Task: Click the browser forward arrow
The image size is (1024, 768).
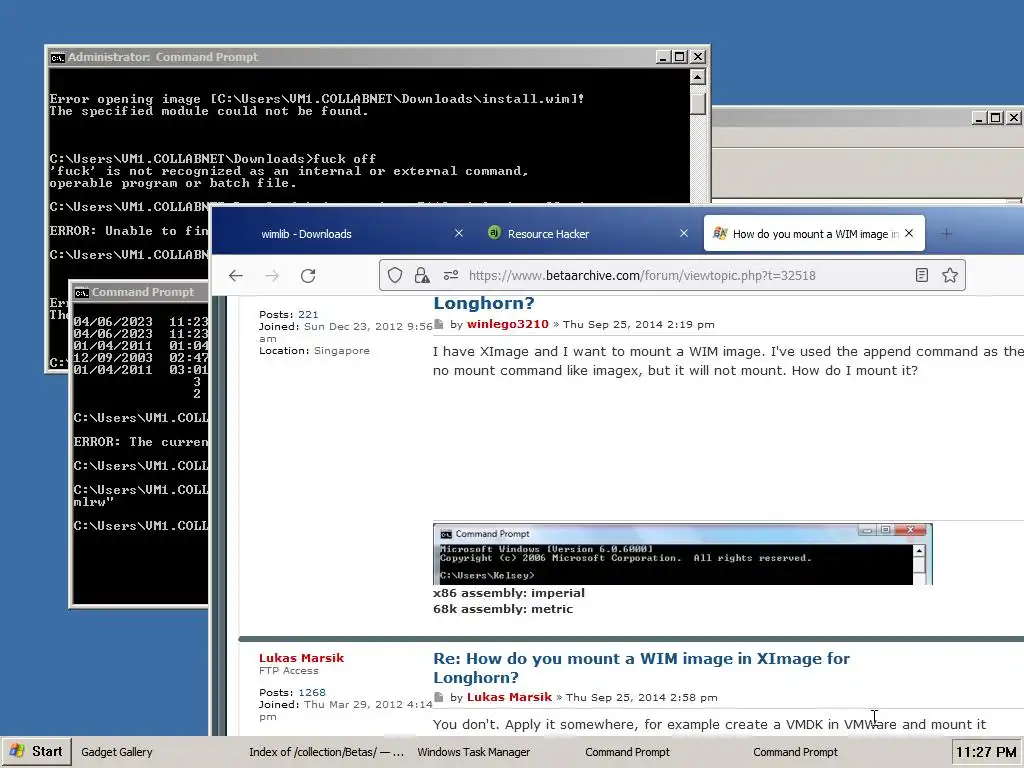Action: [272, 276]
